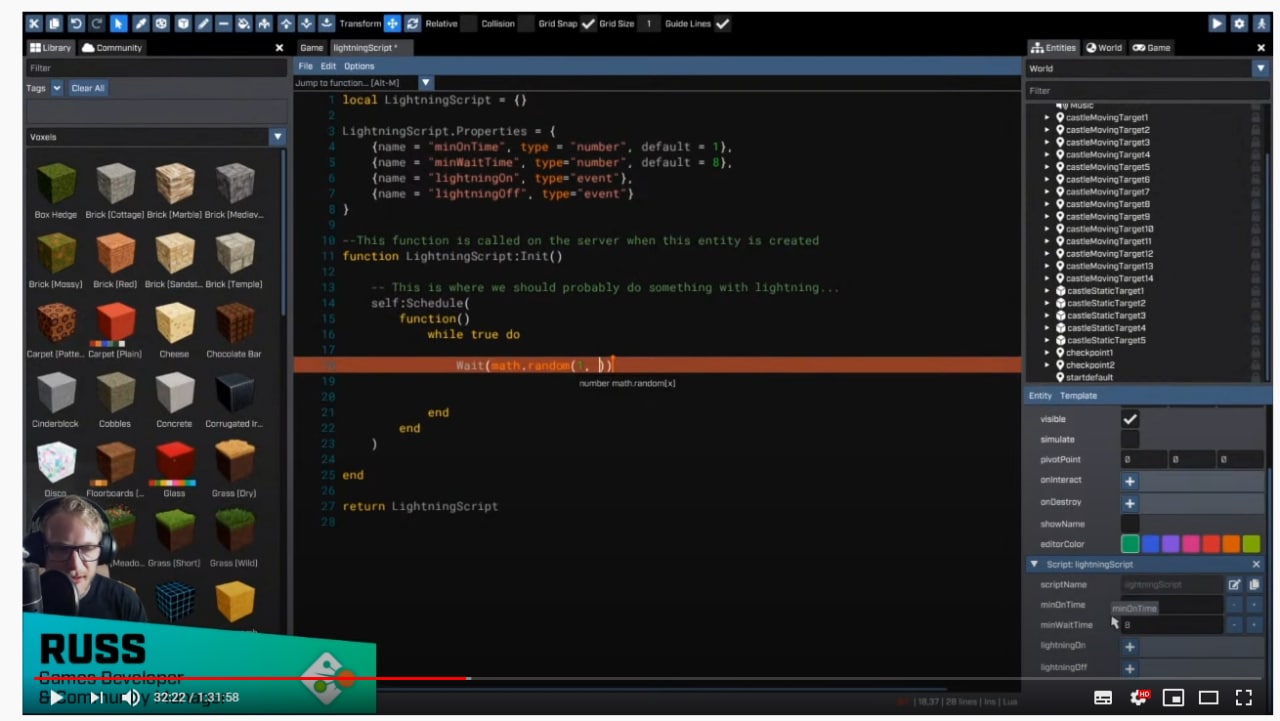Collapse the Script: lightningScript section
The height and width of the screenshot is (721, 1280).
click(x=1034, y=564)
